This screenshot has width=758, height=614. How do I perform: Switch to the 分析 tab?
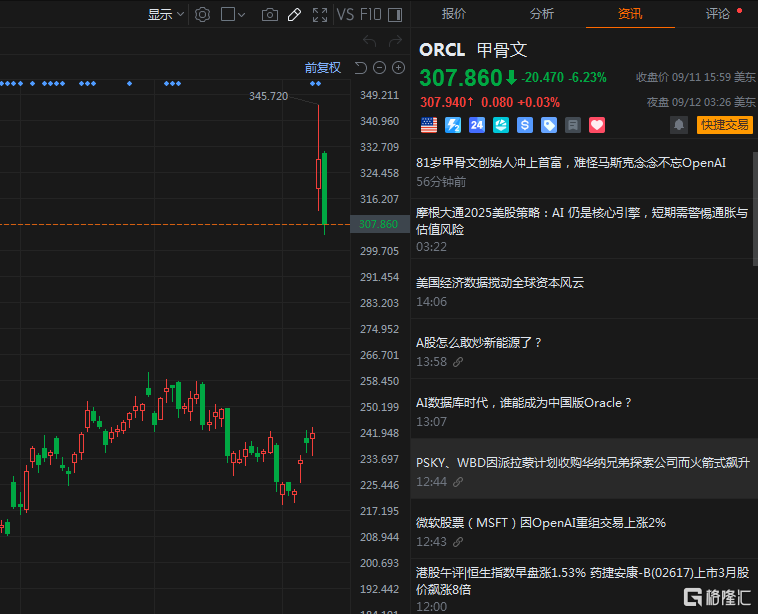click(x=541, y=14)
